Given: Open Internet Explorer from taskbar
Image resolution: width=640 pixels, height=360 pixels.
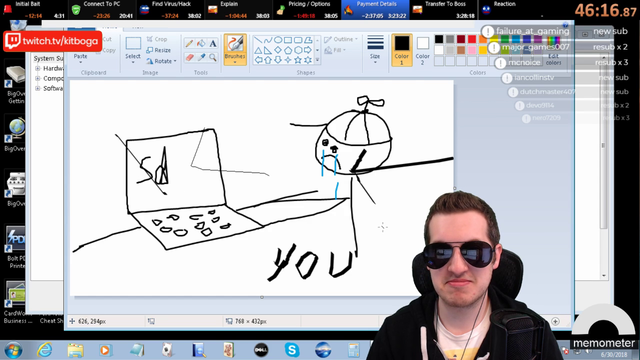Looking at the screenshot, I should point(44,350).
